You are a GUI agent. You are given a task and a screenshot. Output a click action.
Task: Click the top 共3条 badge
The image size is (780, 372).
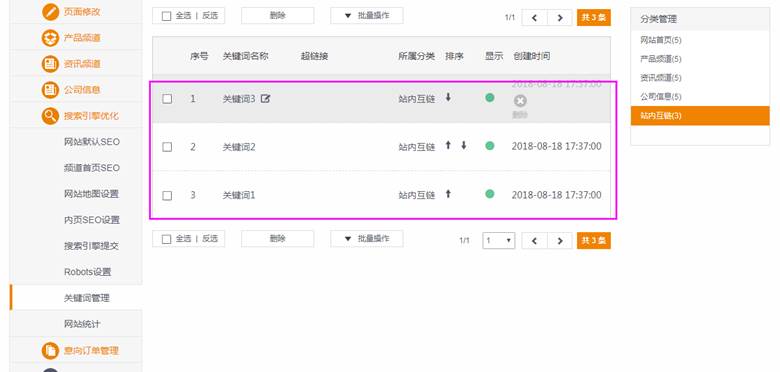(x=594, y=18)
